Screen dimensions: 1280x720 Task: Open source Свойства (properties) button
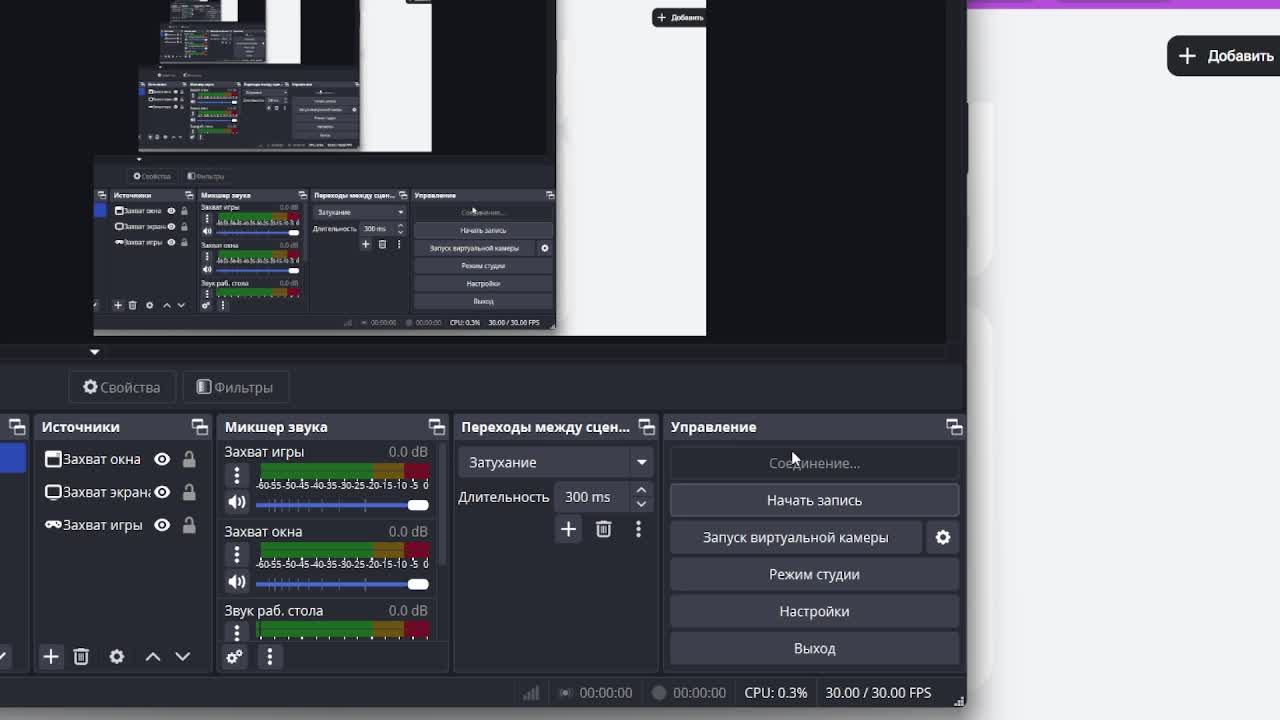click(122, 387)
